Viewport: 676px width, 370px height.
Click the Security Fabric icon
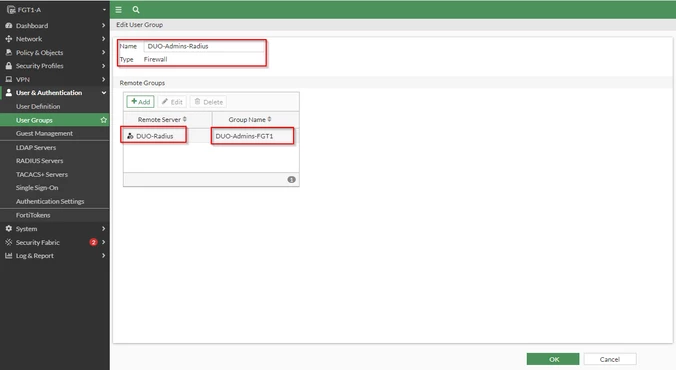tap(8, 242)
